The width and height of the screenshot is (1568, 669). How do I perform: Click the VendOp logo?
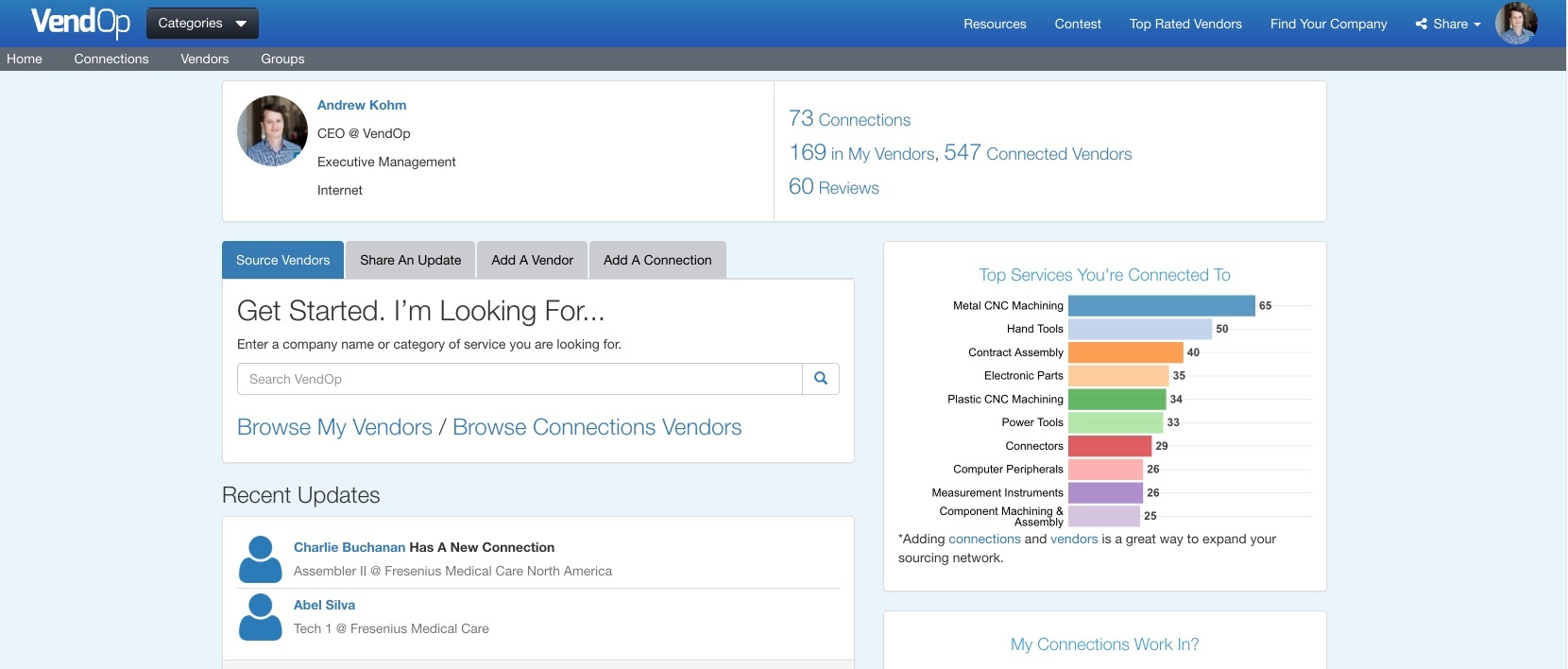[80, 22]
